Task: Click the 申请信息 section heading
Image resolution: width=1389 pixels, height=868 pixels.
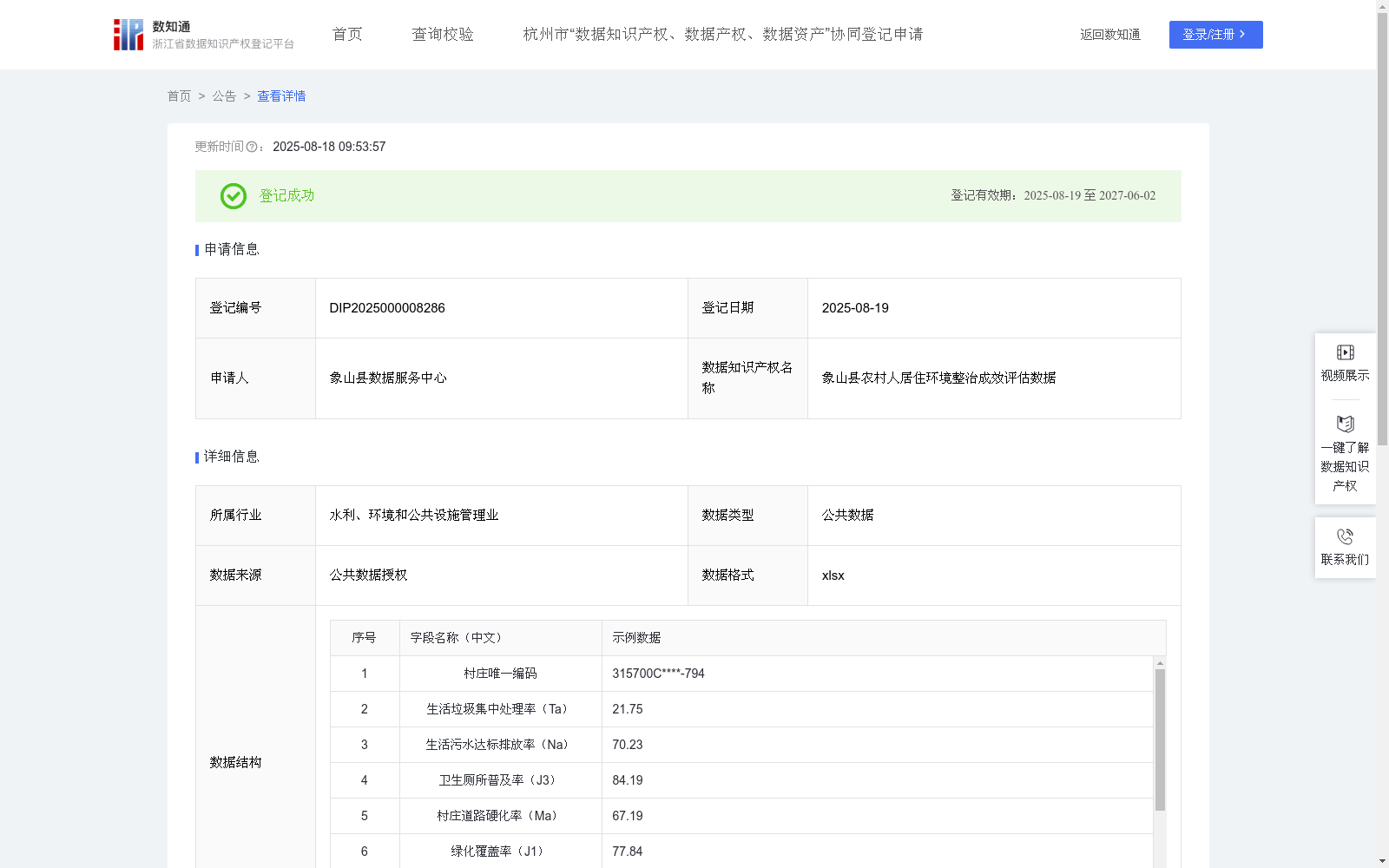Action: (x=231, y=250)
